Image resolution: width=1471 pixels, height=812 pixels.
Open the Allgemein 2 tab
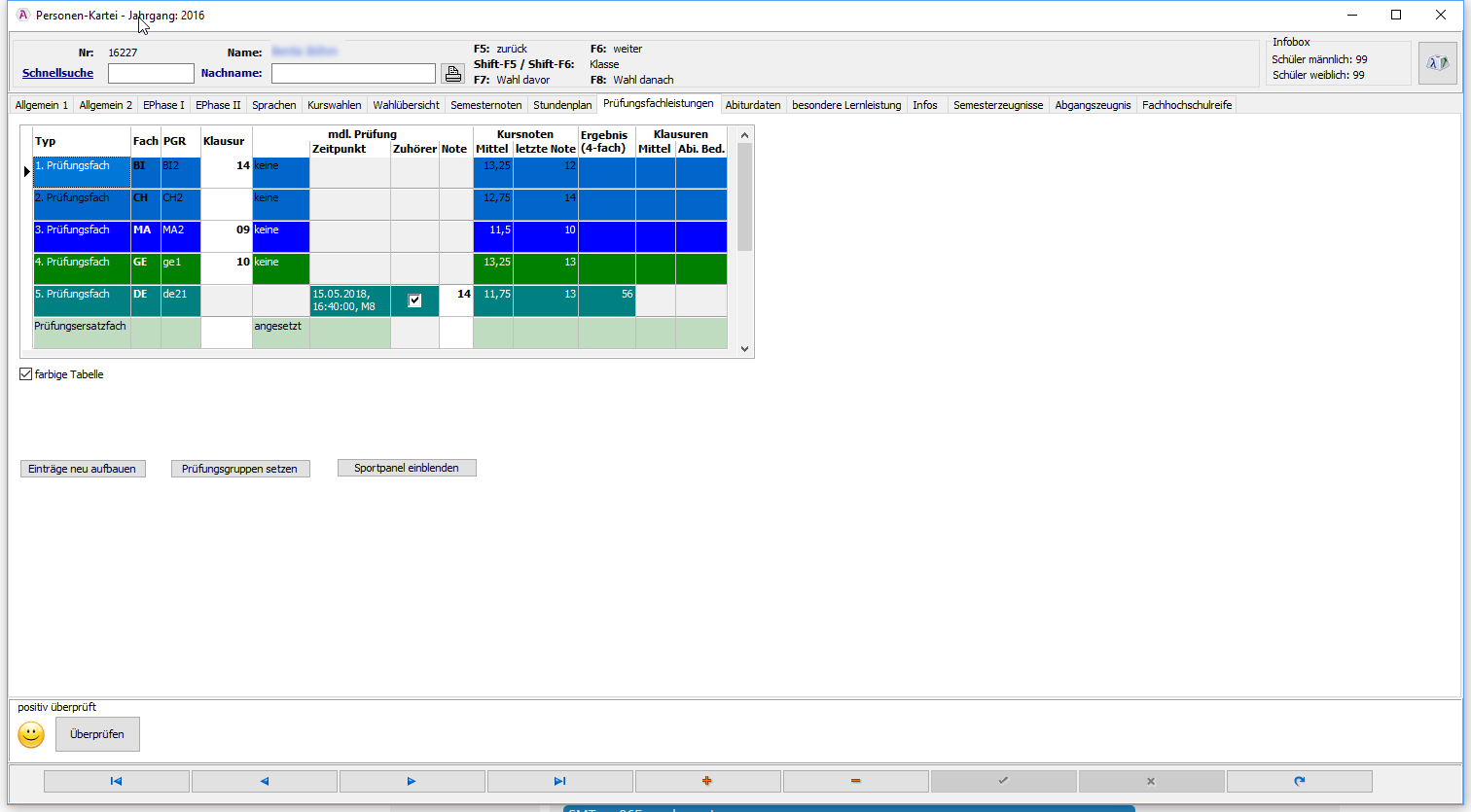[106, 105]
